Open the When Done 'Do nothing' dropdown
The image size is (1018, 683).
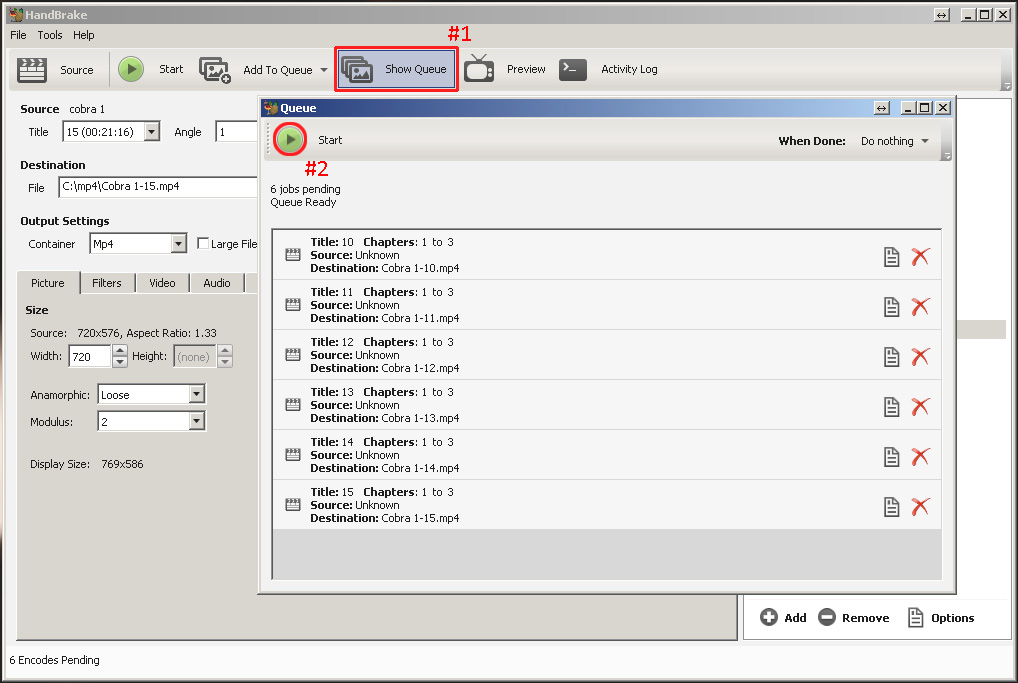coord(894,141)
